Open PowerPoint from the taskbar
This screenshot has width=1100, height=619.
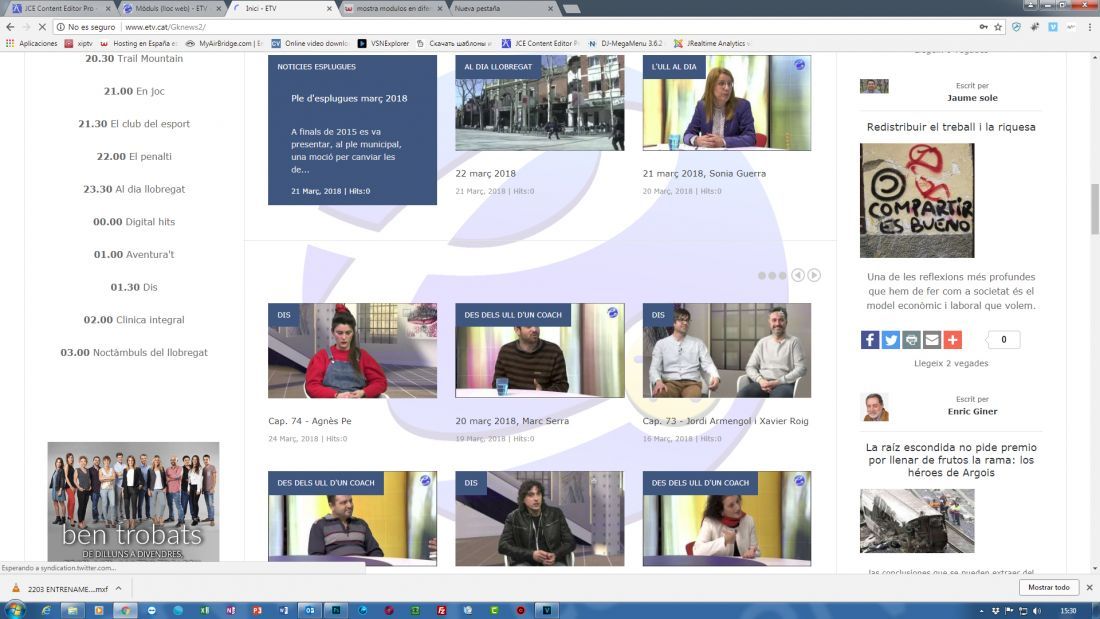click(x=257, y=610)
